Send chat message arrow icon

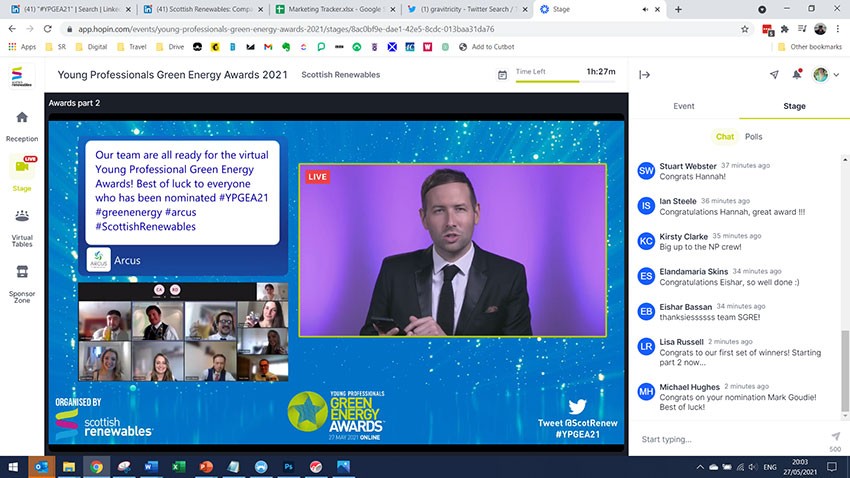click(x=835, y=436)
